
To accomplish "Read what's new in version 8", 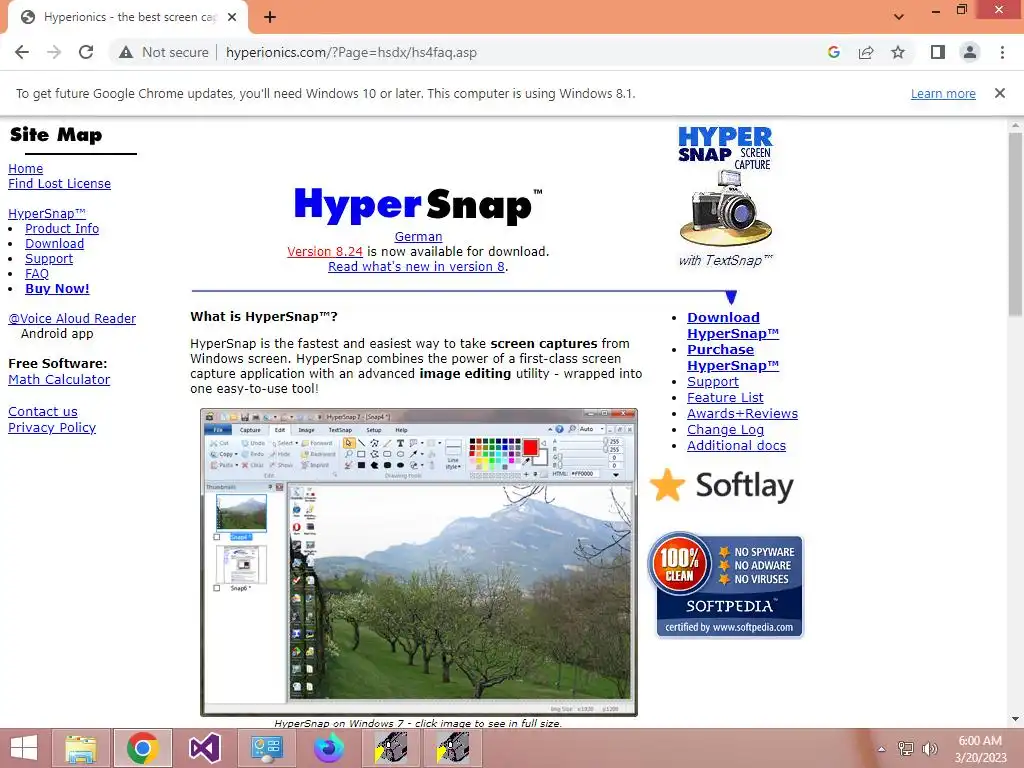I will click(x=416, y=266).
